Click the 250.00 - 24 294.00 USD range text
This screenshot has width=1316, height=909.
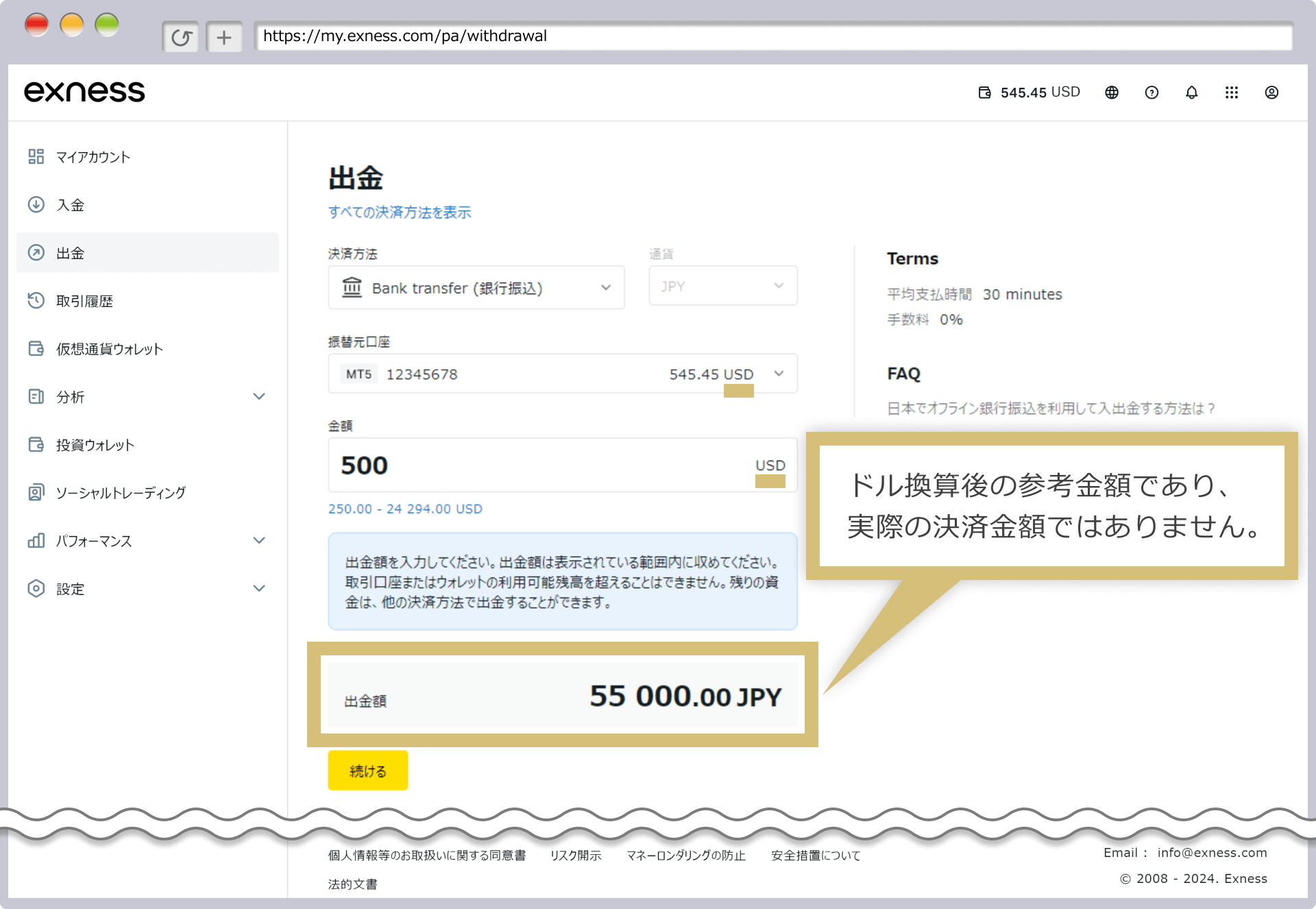point(405,509)
